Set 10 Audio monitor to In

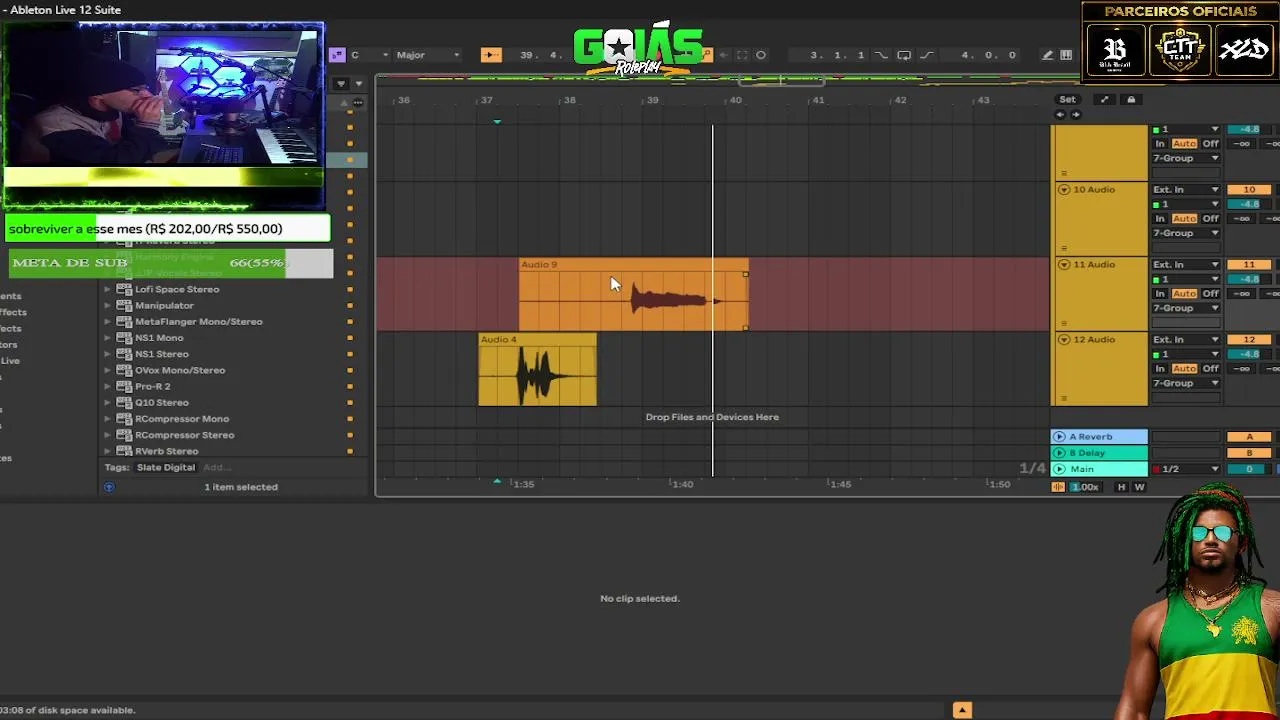(x=1160, y=219)
